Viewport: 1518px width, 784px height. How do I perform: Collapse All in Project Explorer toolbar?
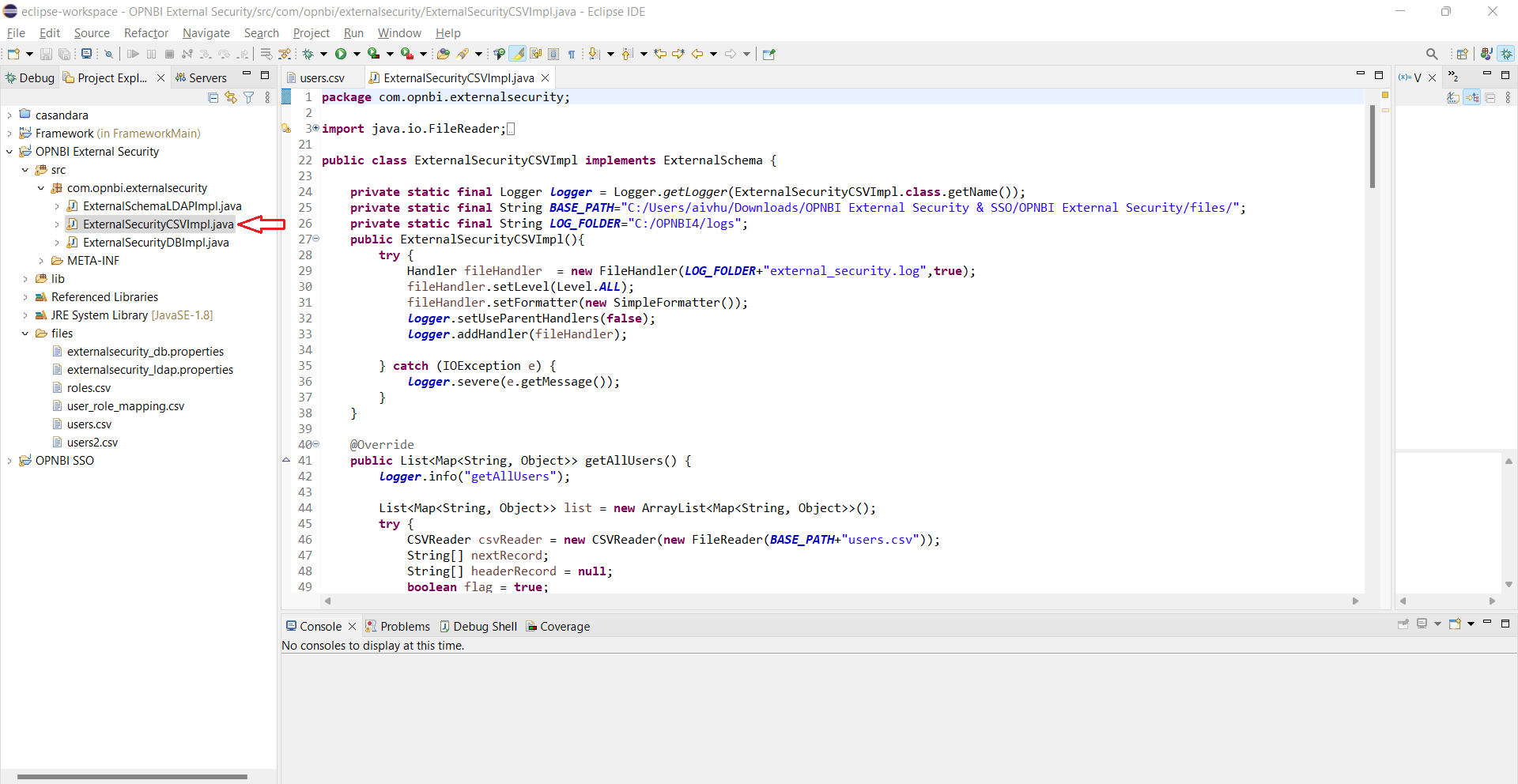[213, 97]
